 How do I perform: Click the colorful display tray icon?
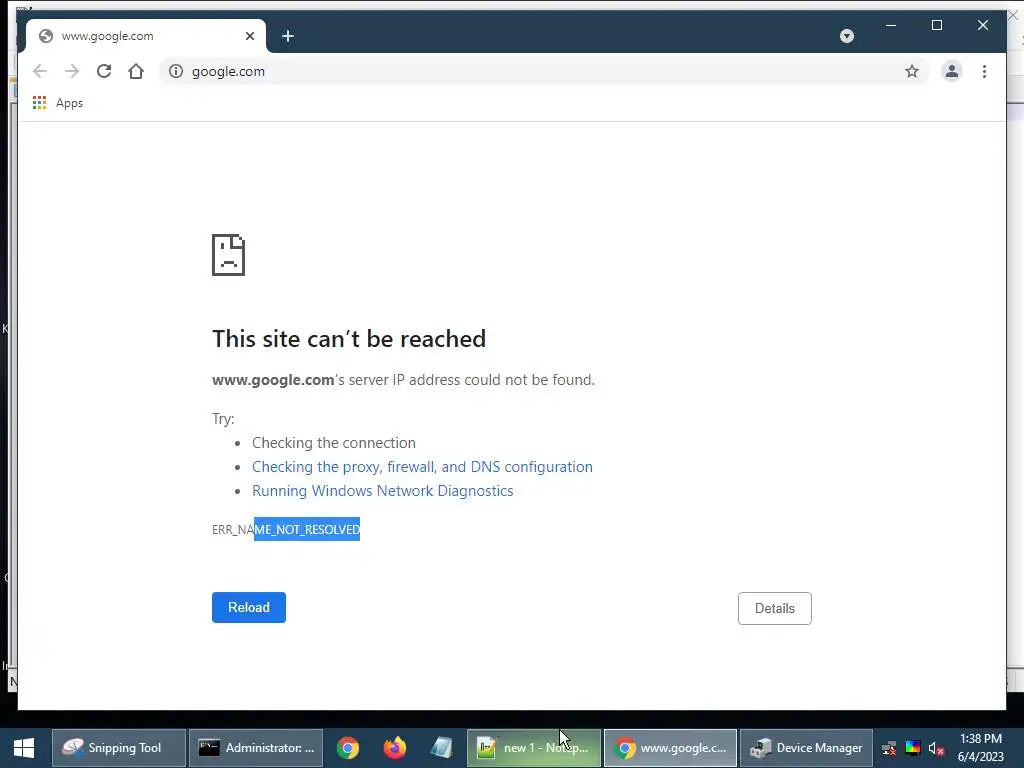click(x=912, y=748)
